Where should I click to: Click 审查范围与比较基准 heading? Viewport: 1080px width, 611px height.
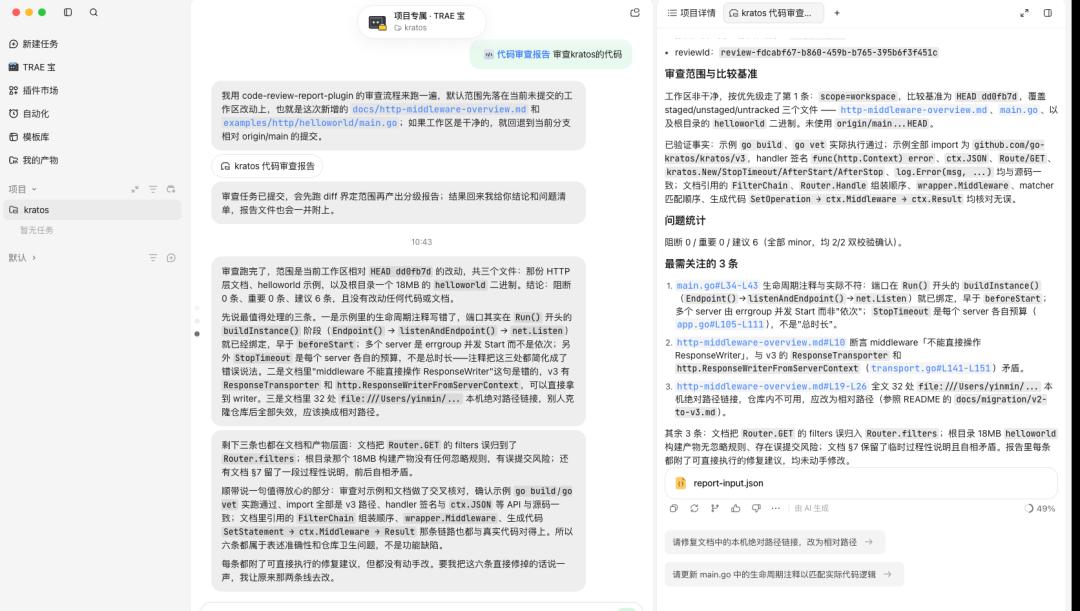click(x=711, y=74)
